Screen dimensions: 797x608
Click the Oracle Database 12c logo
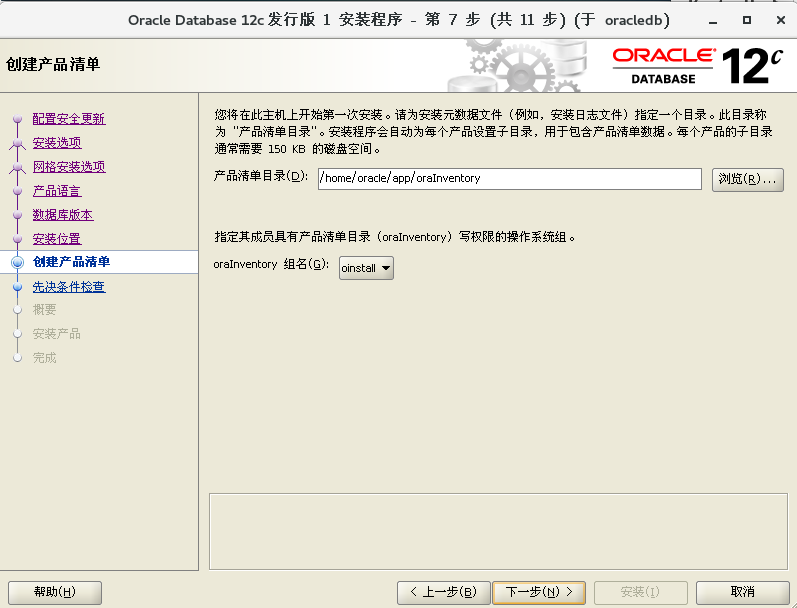(x=697, y=66)
